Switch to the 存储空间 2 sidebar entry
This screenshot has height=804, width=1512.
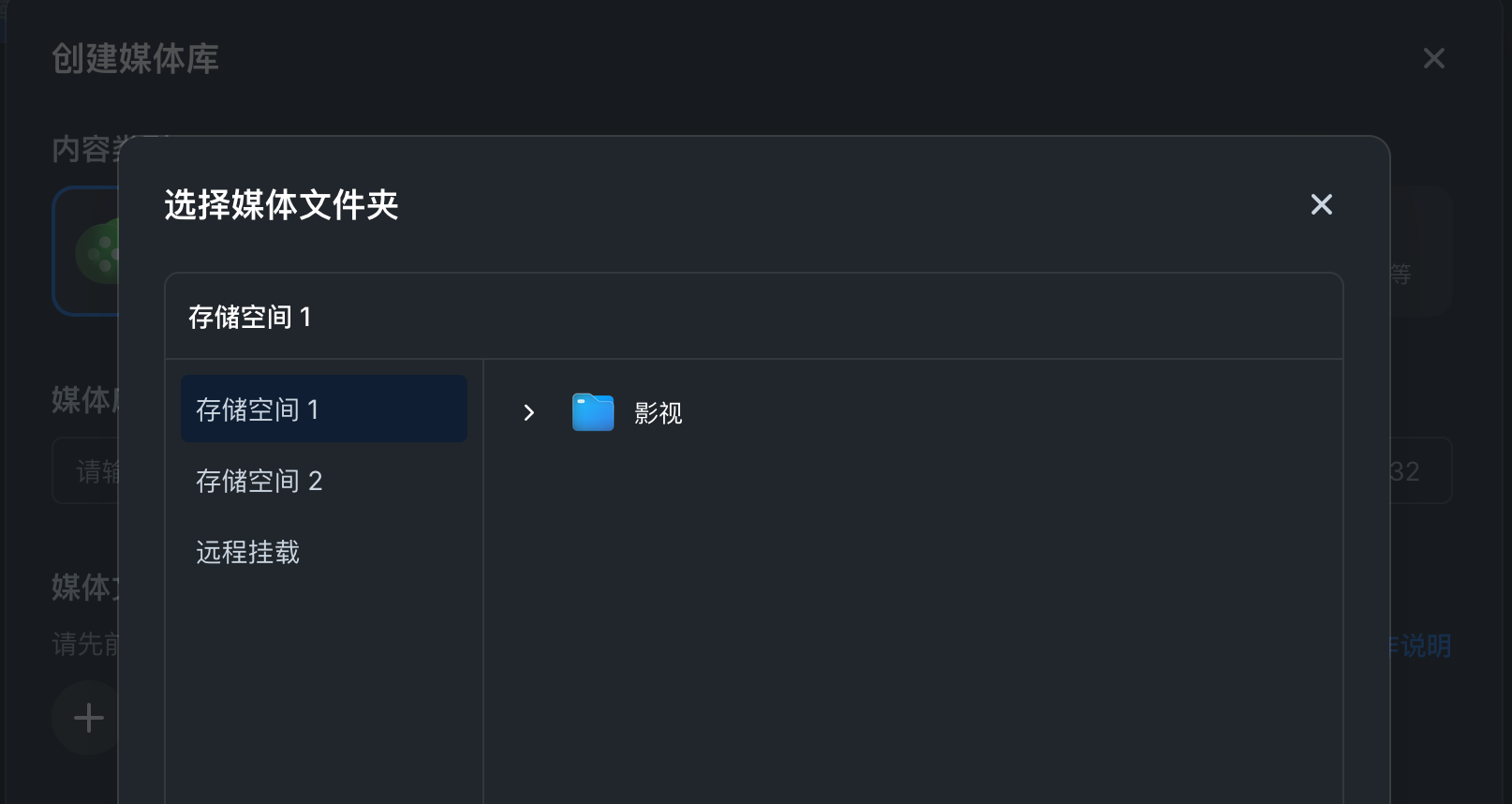[x=324, y=481]
